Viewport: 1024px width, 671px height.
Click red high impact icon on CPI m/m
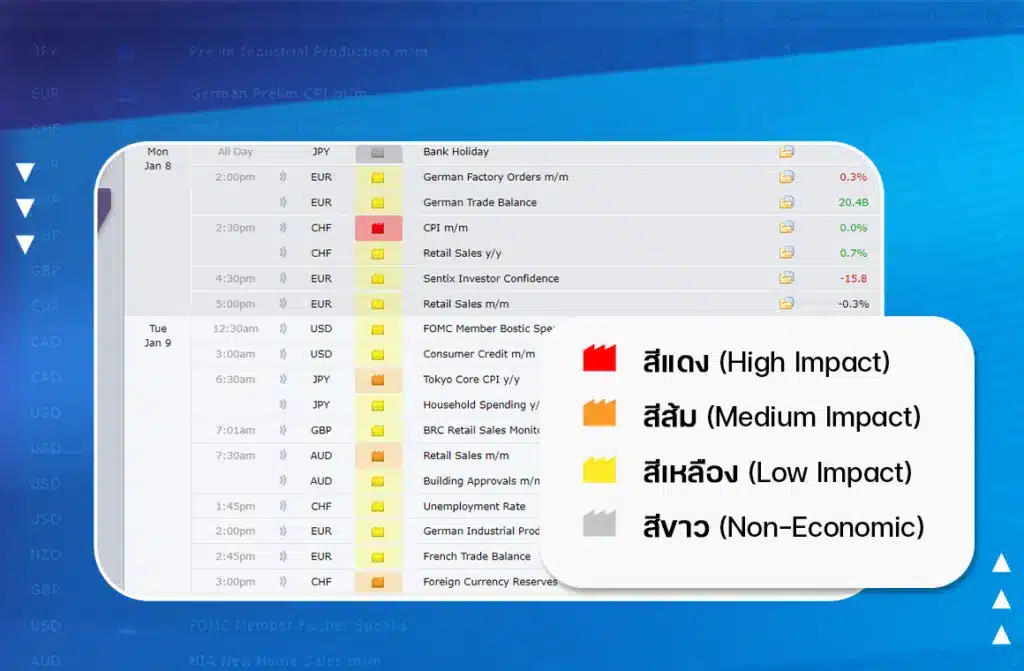[377, 228]
